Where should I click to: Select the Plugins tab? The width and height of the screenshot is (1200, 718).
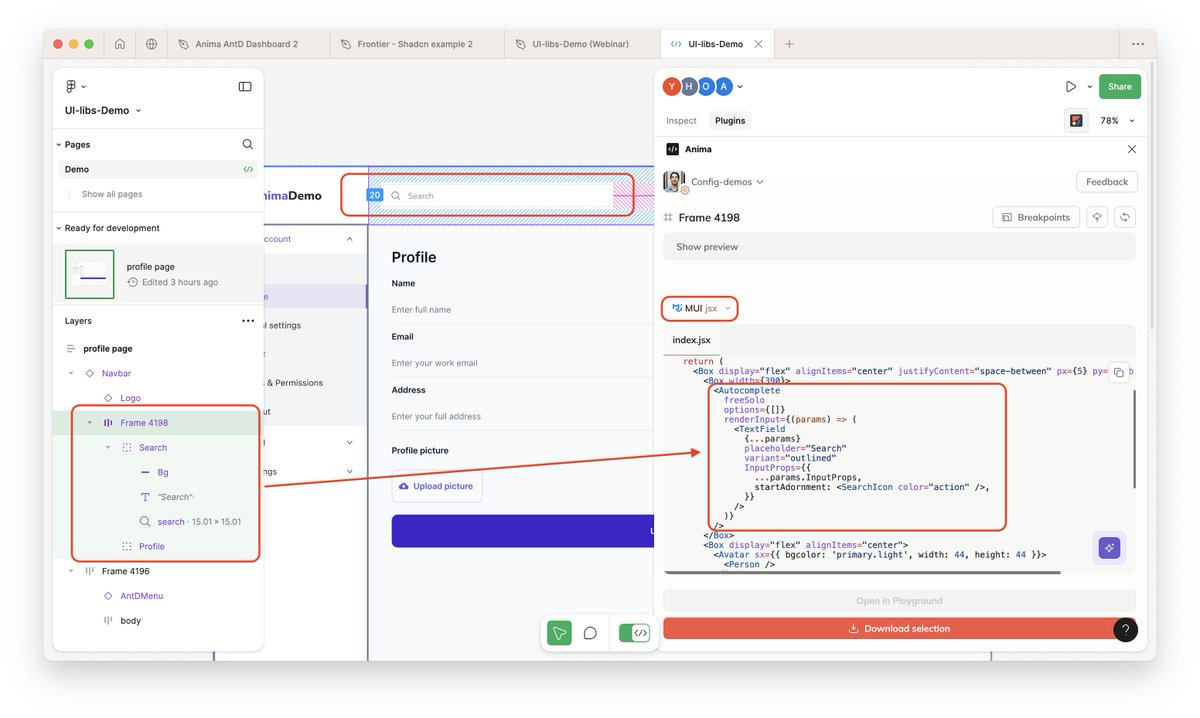[x=730, y=120]
